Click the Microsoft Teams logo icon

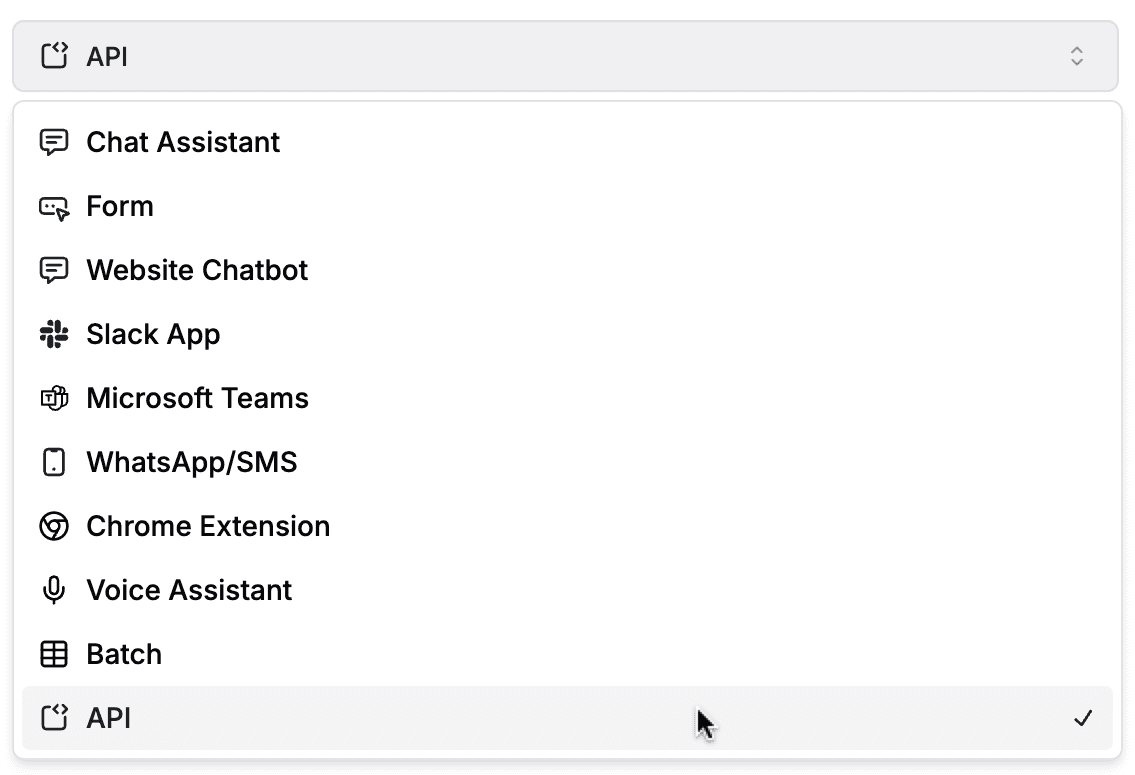click(54, 398)
